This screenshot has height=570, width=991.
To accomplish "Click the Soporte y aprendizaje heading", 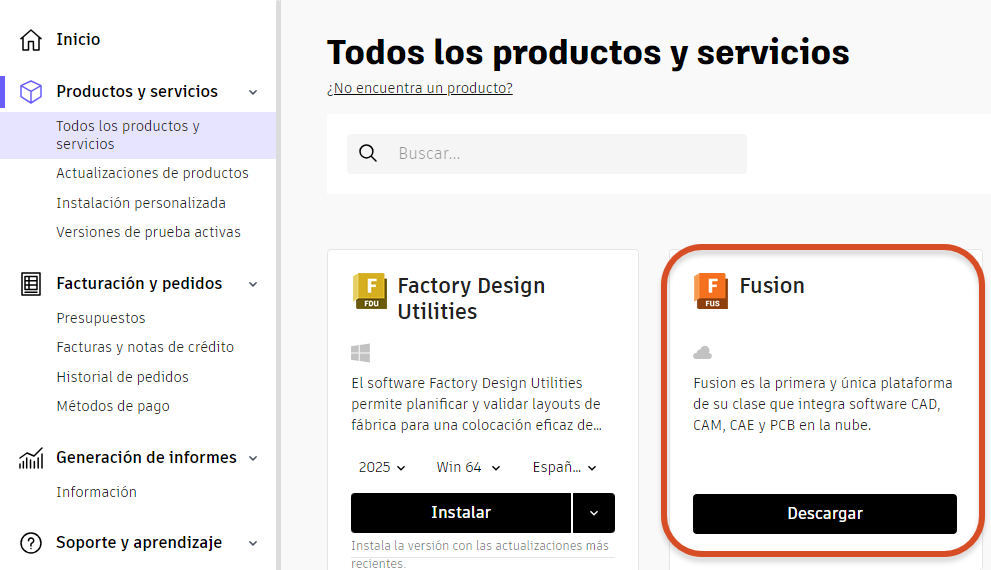I will point(139,543).
